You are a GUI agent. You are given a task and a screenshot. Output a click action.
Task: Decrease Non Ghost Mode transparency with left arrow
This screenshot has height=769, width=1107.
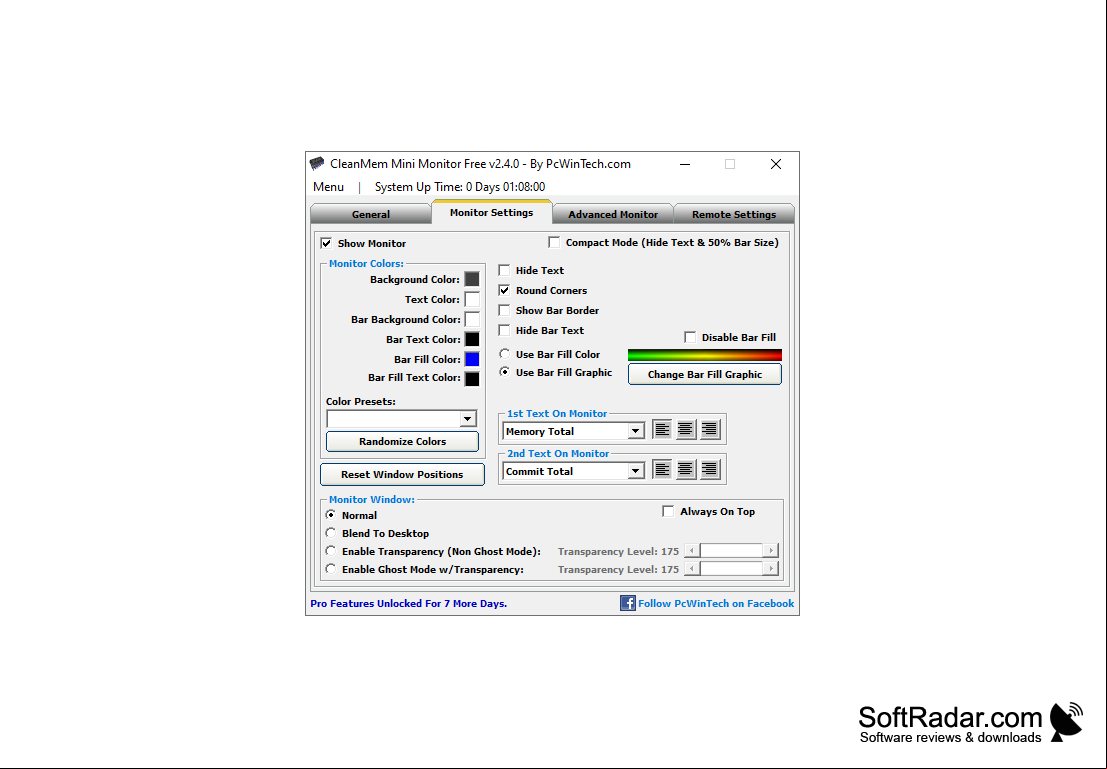tap(693, 551)
